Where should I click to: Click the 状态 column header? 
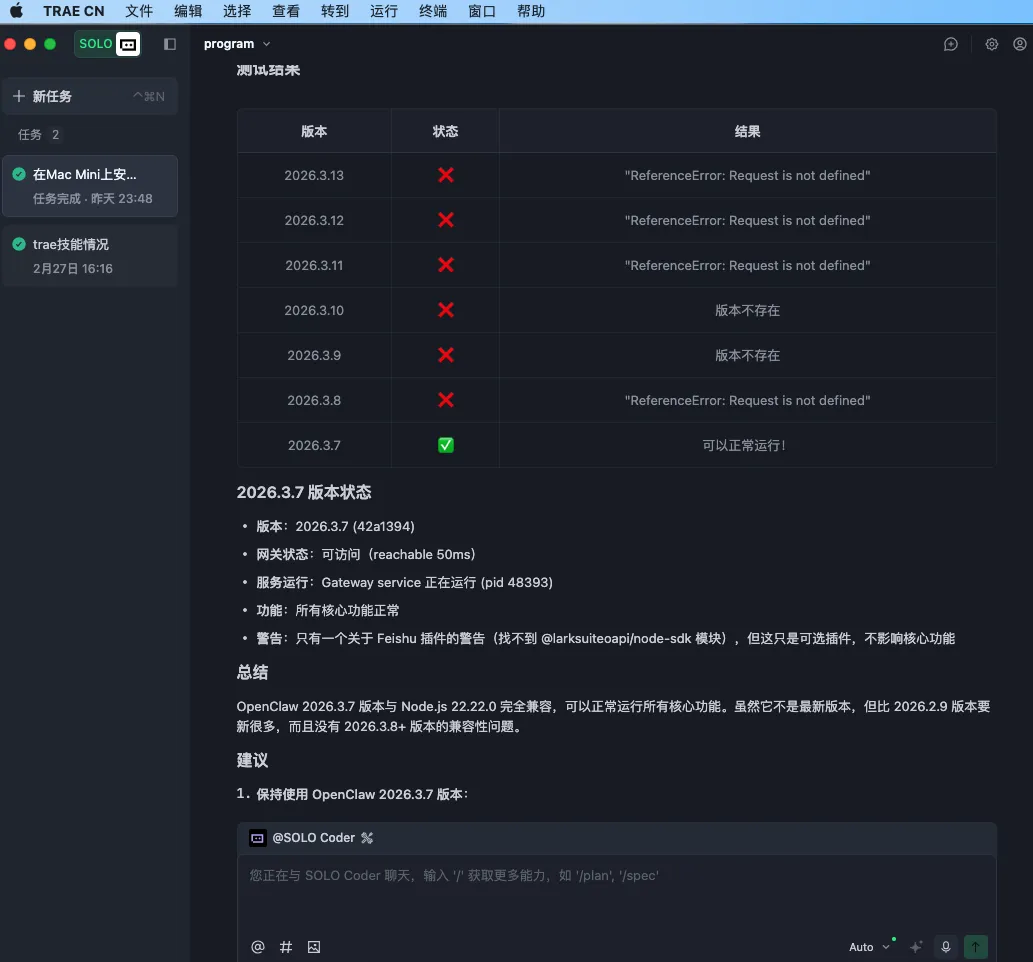[445, 131]
